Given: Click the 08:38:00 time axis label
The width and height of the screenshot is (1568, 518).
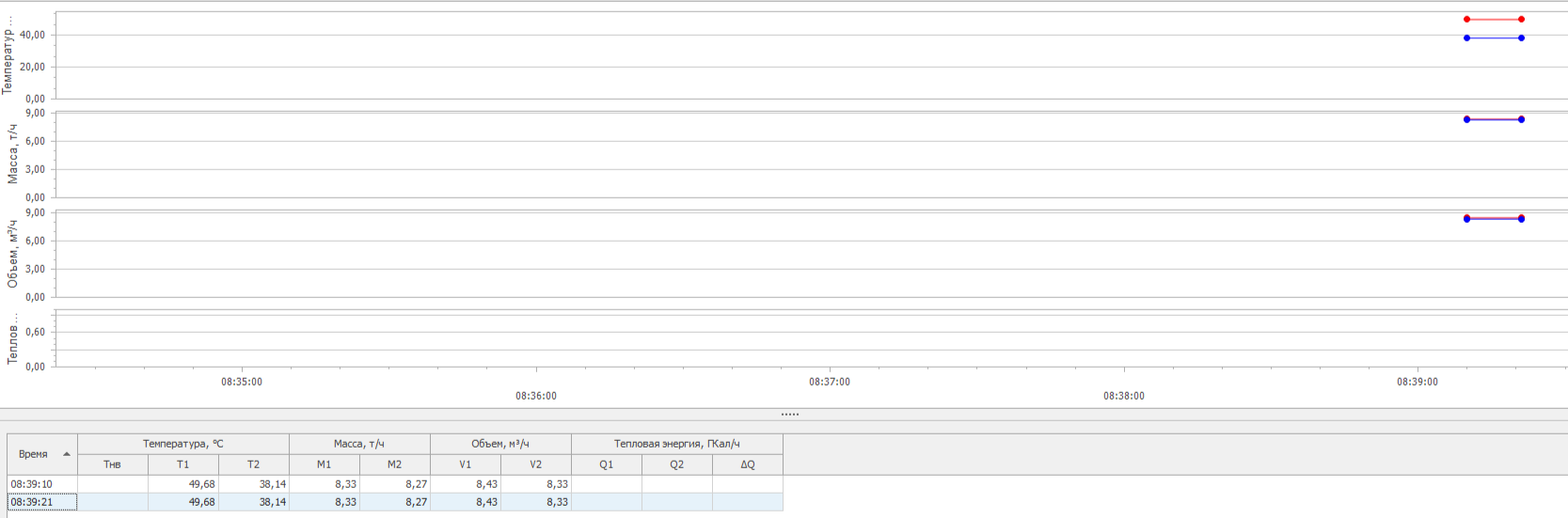Looking at the screenshot, I should [1124, 396].
